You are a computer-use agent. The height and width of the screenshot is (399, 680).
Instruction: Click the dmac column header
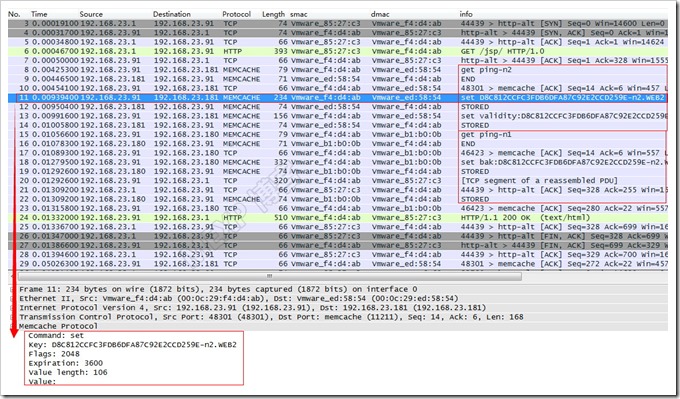pos(380,14)
